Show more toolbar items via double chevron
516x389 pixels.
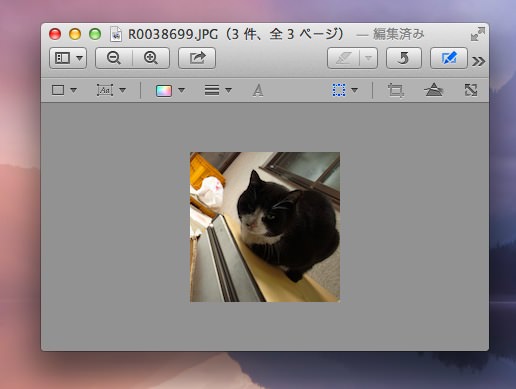478,61
